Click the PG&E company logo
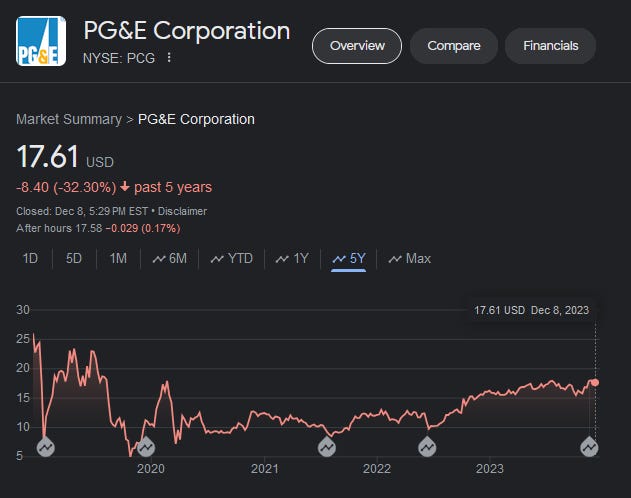 [x=41, y=41]
